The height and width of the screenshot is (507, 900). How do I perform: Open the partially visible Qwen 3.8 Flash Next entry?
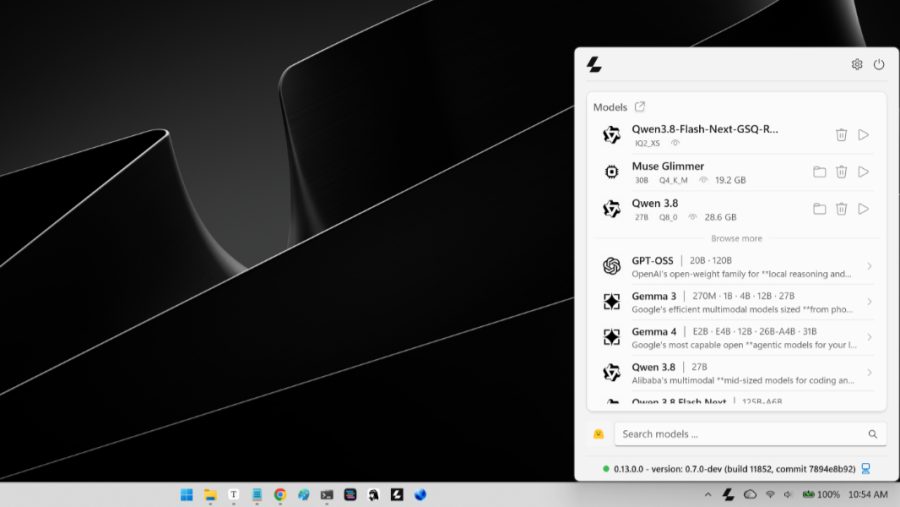736,401
